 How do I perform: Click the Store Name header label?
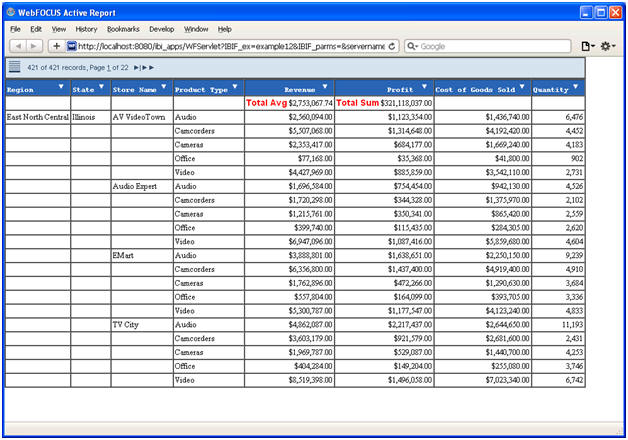tap(134, 90)
